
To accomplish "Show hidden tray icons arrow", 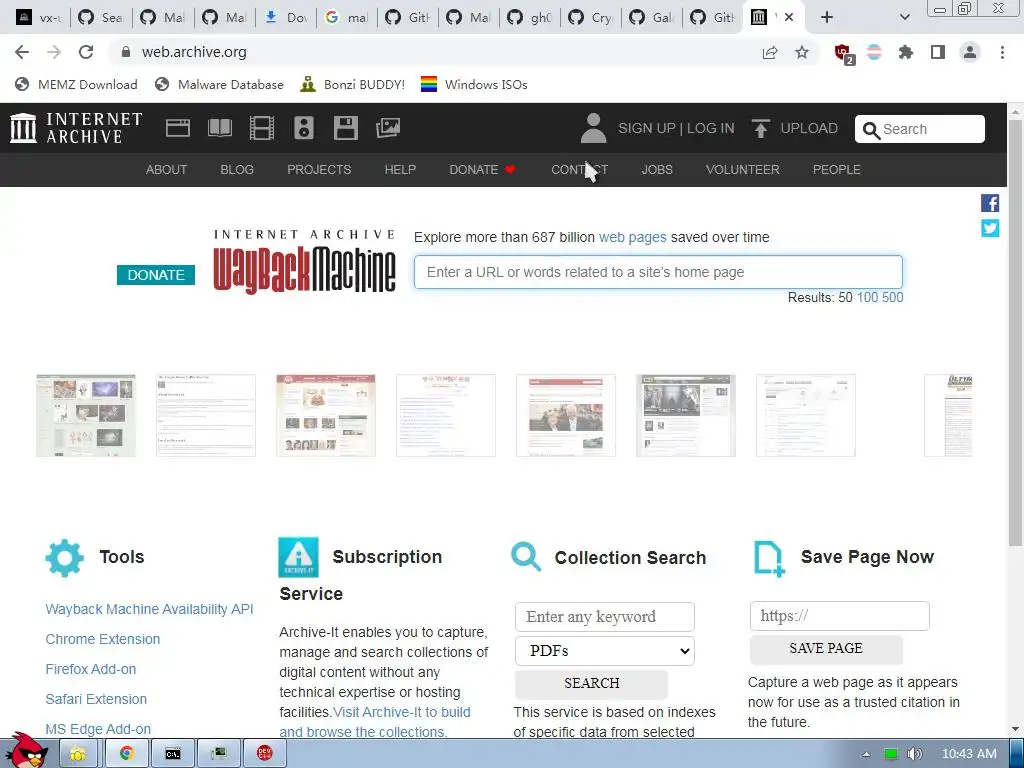I will pos(867,754).
